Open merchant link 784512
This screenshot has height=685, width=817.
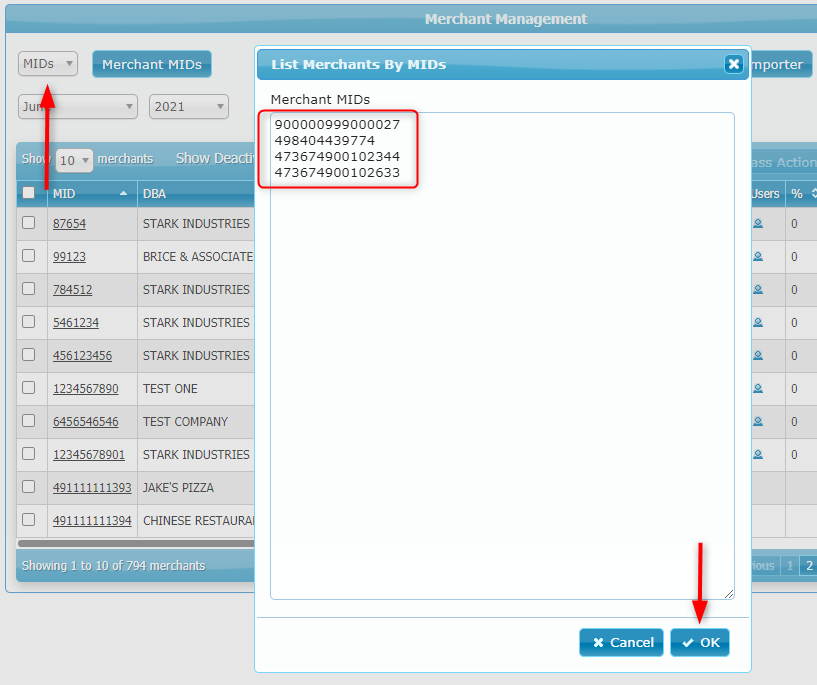(x=72, y=290)
